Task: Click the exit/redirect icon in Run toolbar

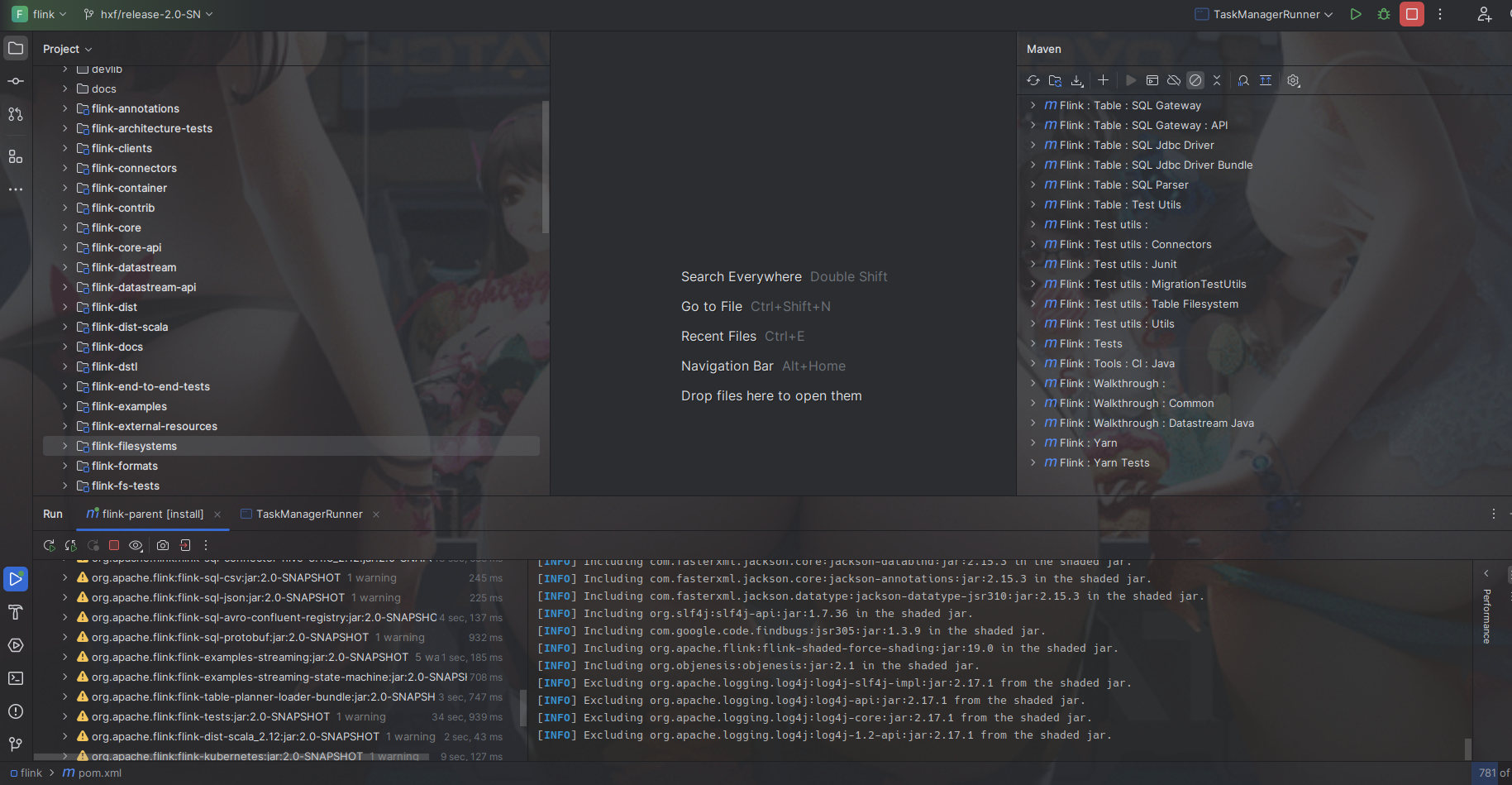Action: click(x=185, y=545)
